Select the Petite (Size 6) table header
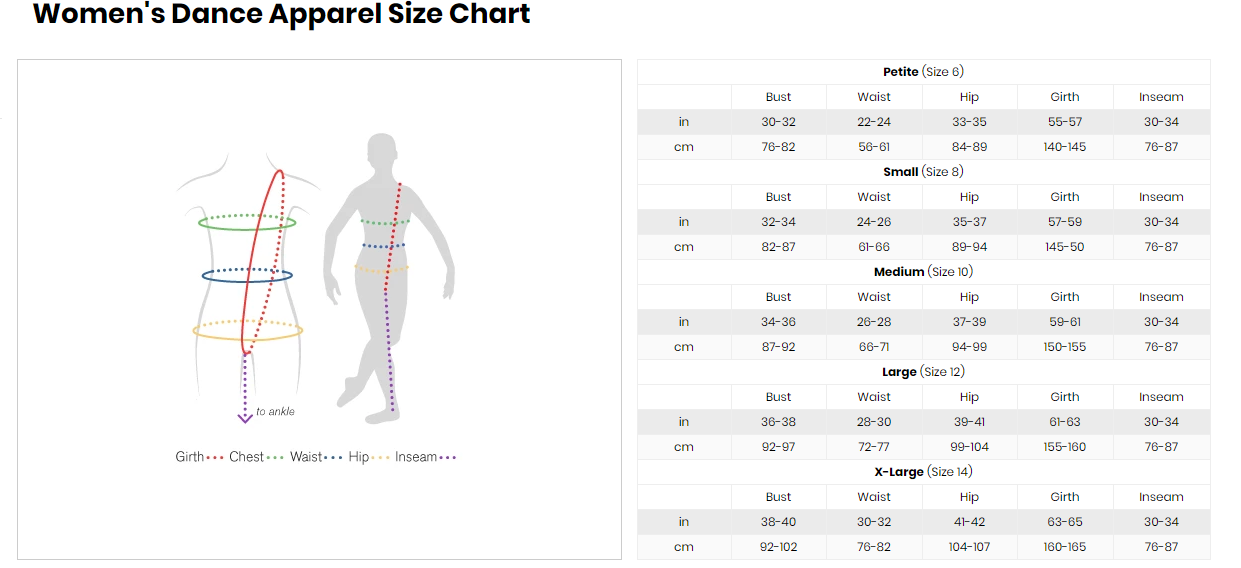Viewport: 1241px width, 568px height. pyautogui.click(x=923, y=72)
